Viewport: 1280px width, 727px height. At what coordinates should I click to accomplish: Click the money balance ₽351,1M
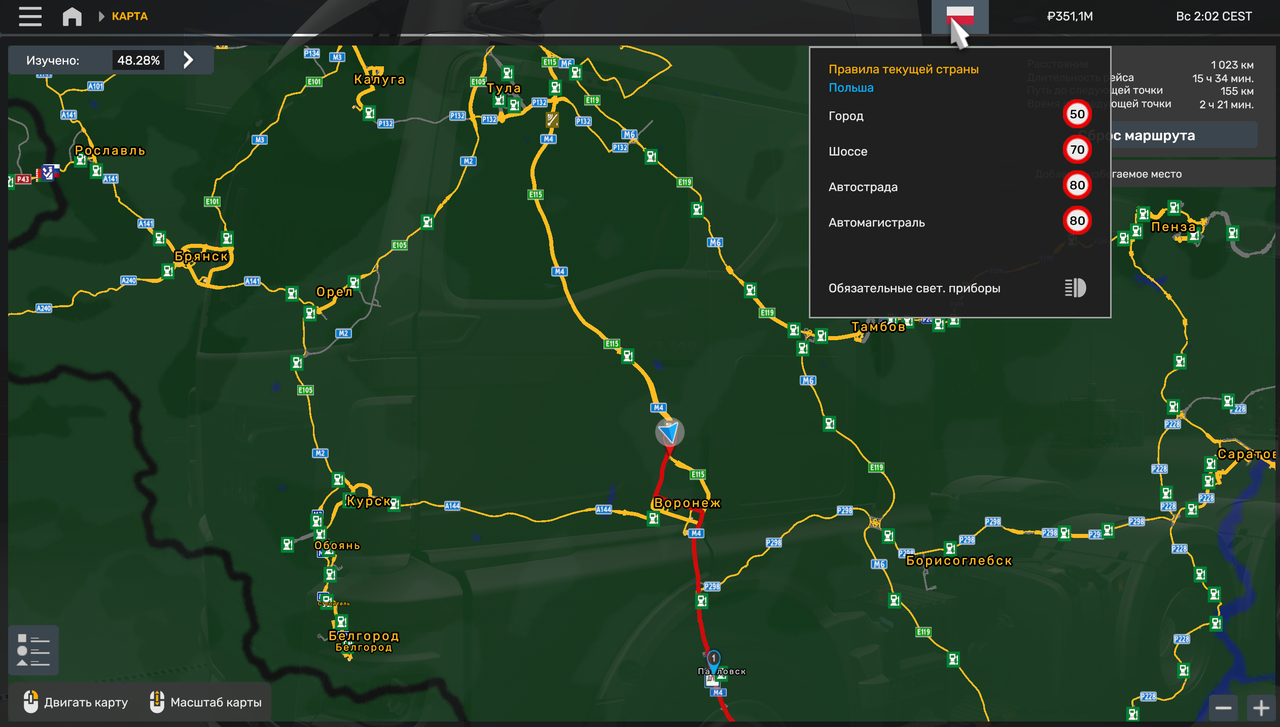pos(1070,16)
